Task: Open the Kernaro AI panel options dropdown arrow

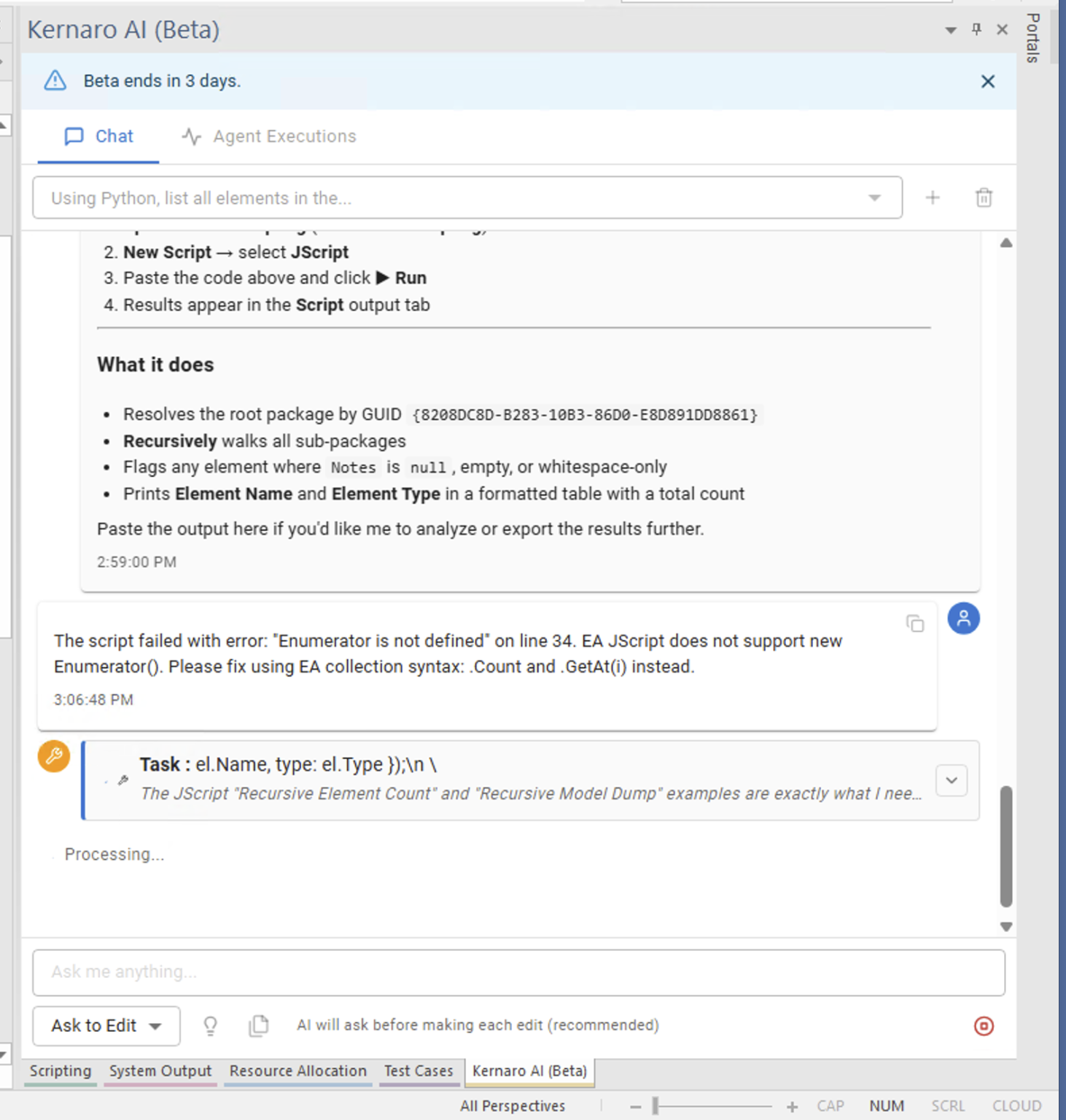Action: coord(951,30)
